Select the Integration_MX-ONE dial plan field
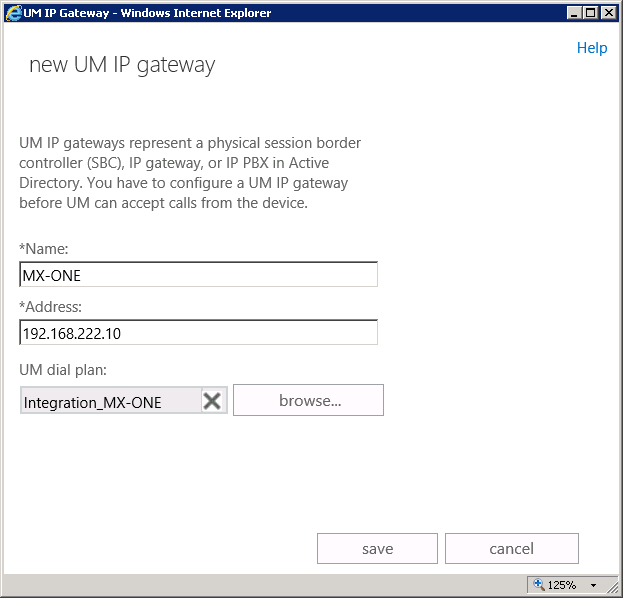This screenshot has height=598, width=623. point(110,402)
